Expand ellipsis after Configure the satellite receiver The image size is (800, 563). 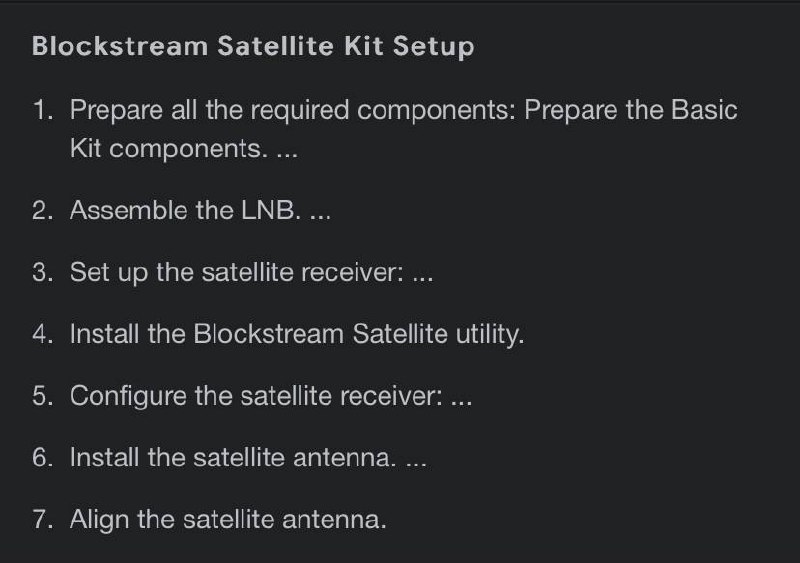tap(462, 397)
